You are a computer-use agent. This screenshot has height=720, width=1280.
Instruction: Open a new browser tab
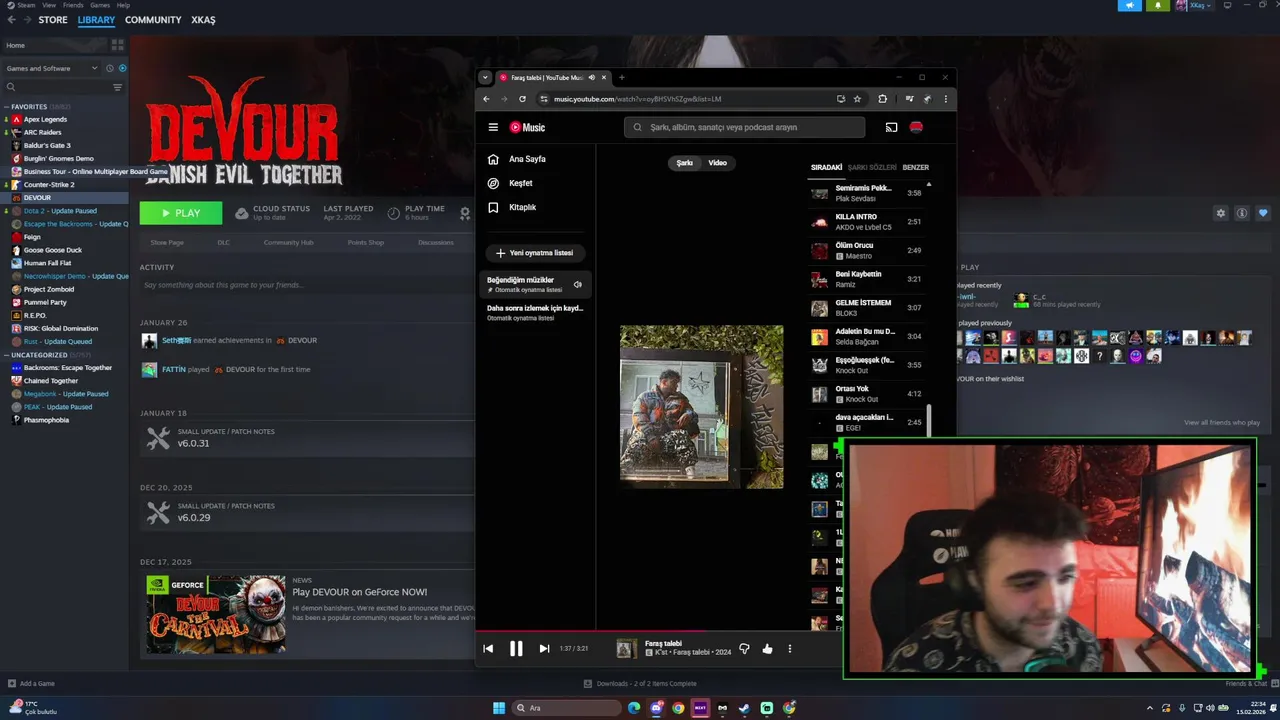click(621, 77)
